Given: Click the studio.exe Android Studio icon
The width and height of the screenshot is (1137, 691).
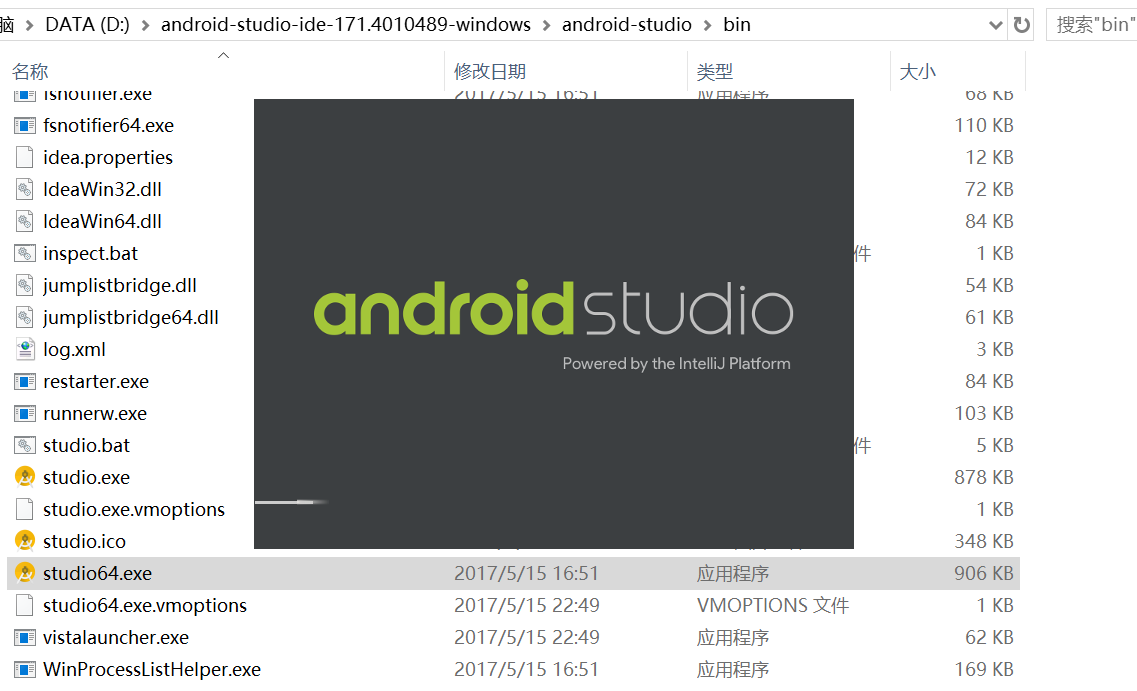Looking at the screenshot, I should 25,477.
